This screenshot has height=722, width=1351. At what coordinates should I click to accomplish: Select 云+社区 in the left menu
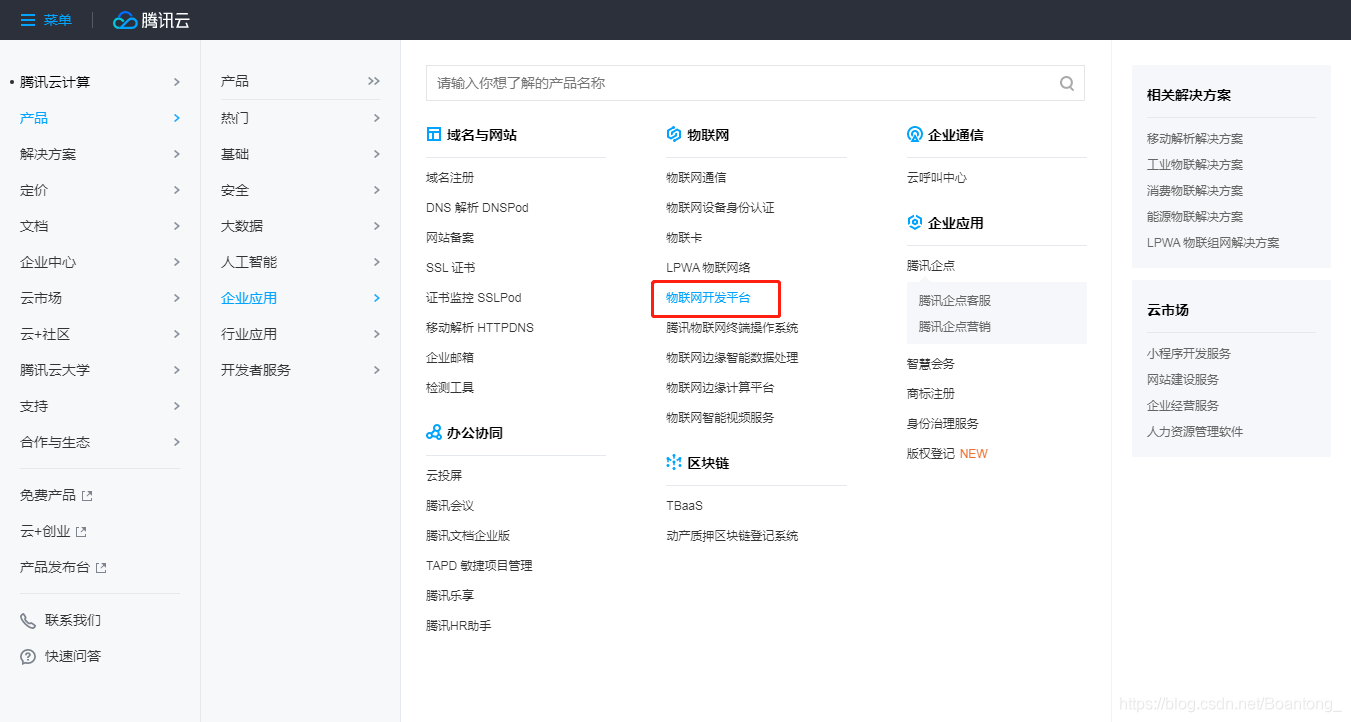click(45, 334)
